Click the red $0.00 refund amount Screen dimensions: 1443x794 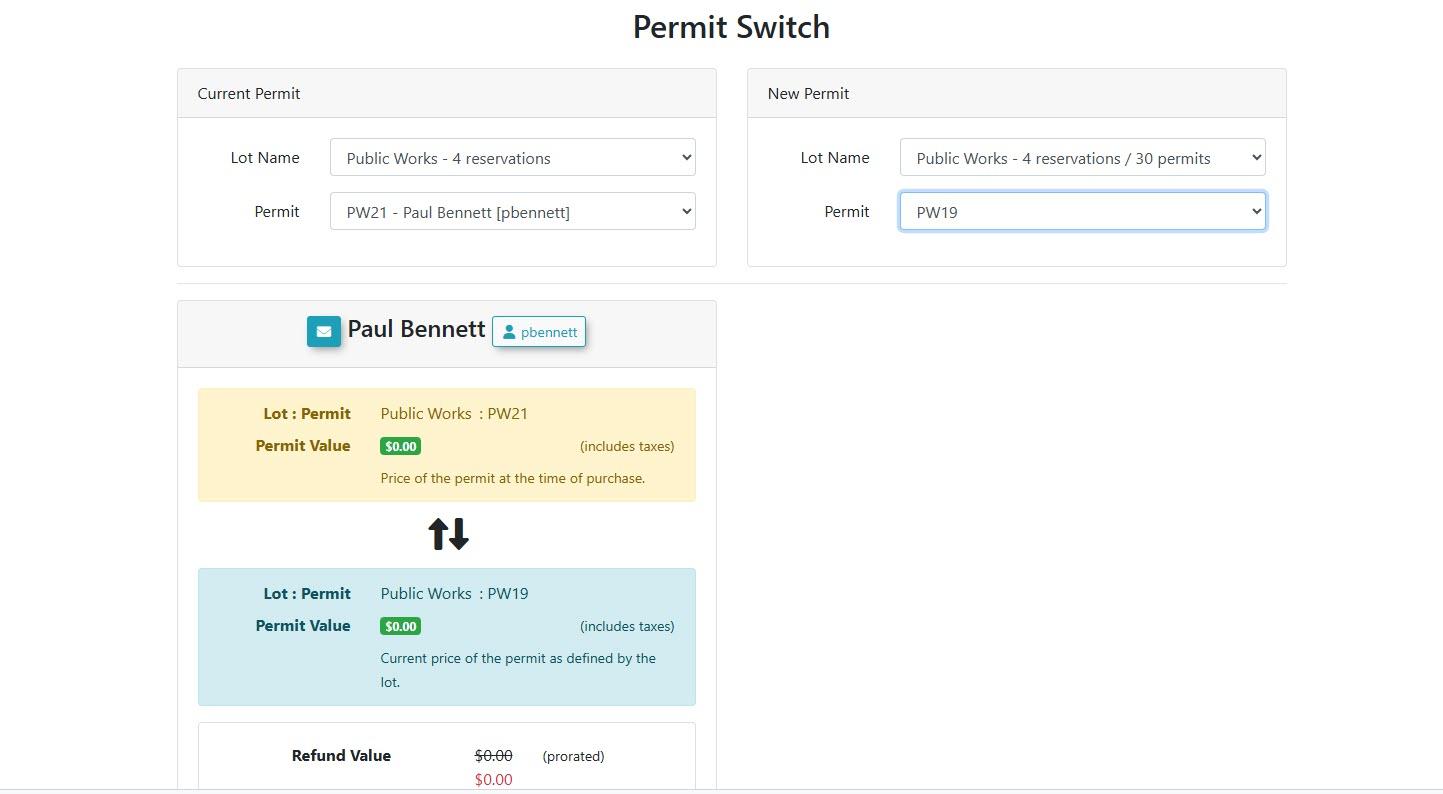click(x=493, y=780)
